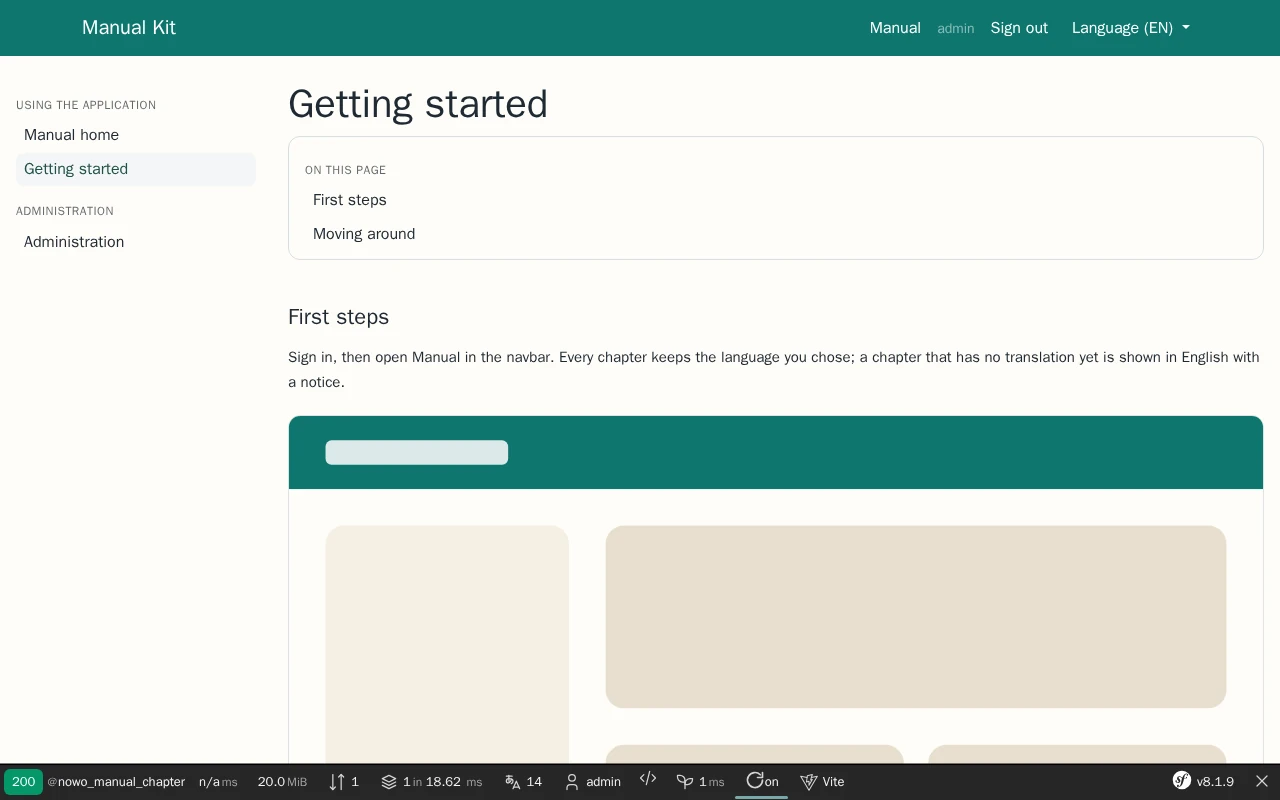Open Administration chapter in sidebar
This screenshot has width=1280, height=800.
tap(136, 242)
